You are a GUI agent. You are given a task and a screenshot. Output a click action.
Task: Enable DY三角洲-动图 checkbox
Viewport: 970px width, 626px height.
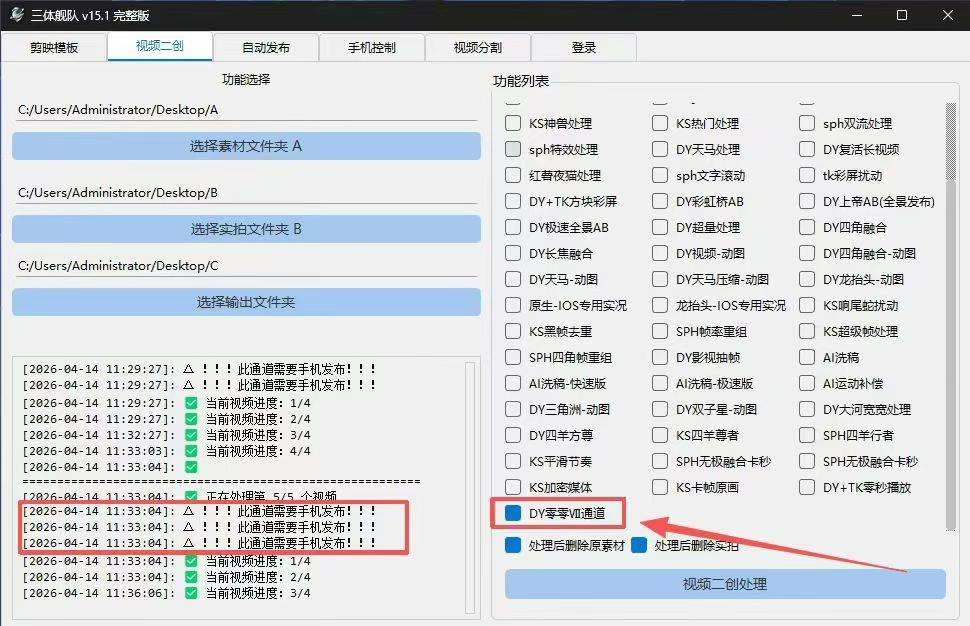(x=513, y=409)
